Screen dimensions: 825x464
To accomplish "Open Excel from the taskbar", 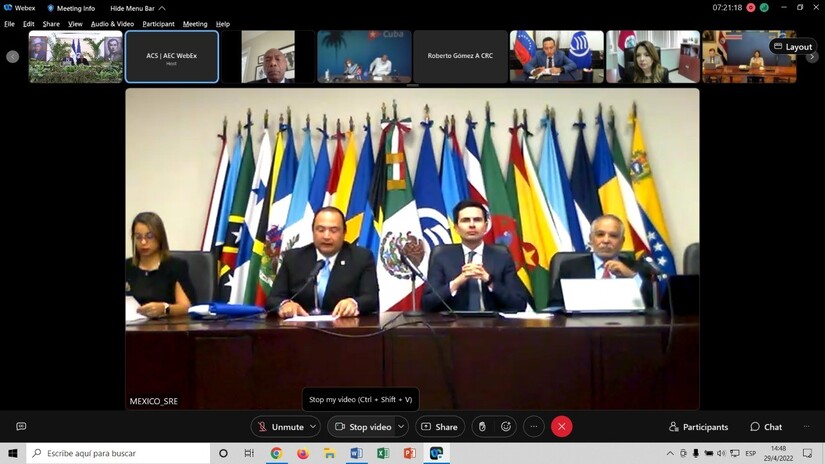I will [x=383, y=453].
